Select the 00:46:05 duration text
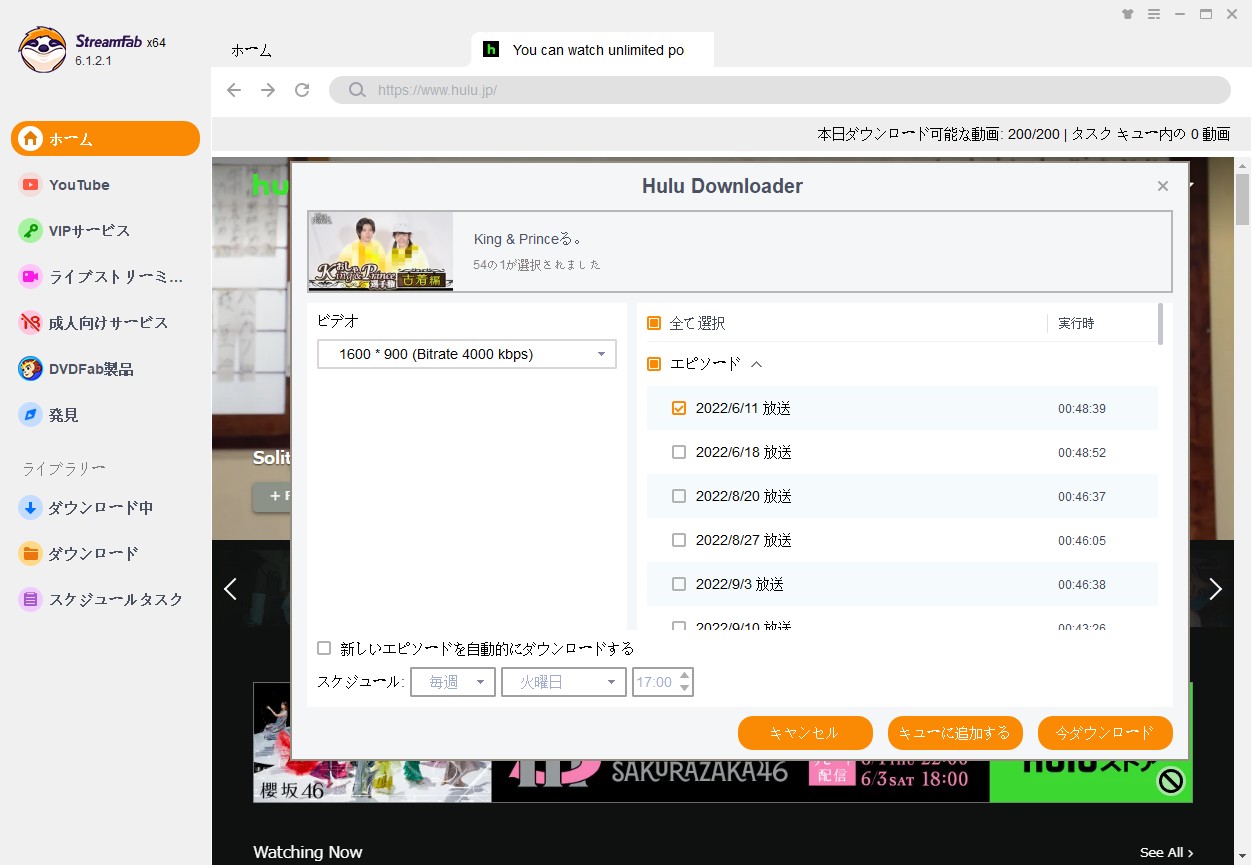Viewport: 1252px width, 865px height. tap(1082, 541)
